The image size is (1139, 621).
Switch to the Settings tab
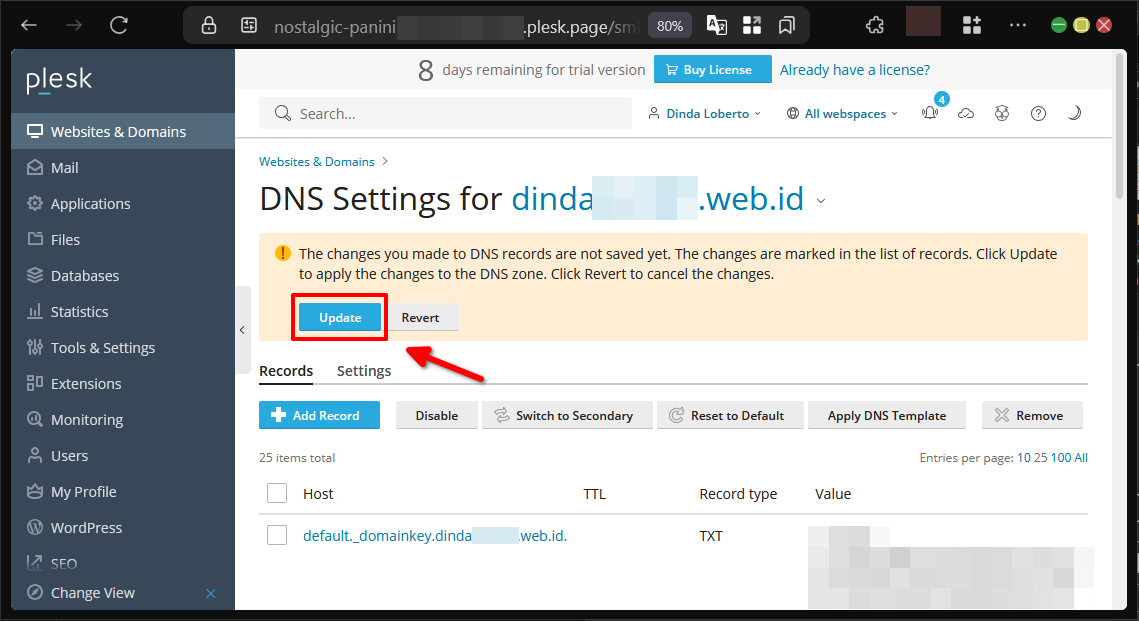click(x=364, y=371)
